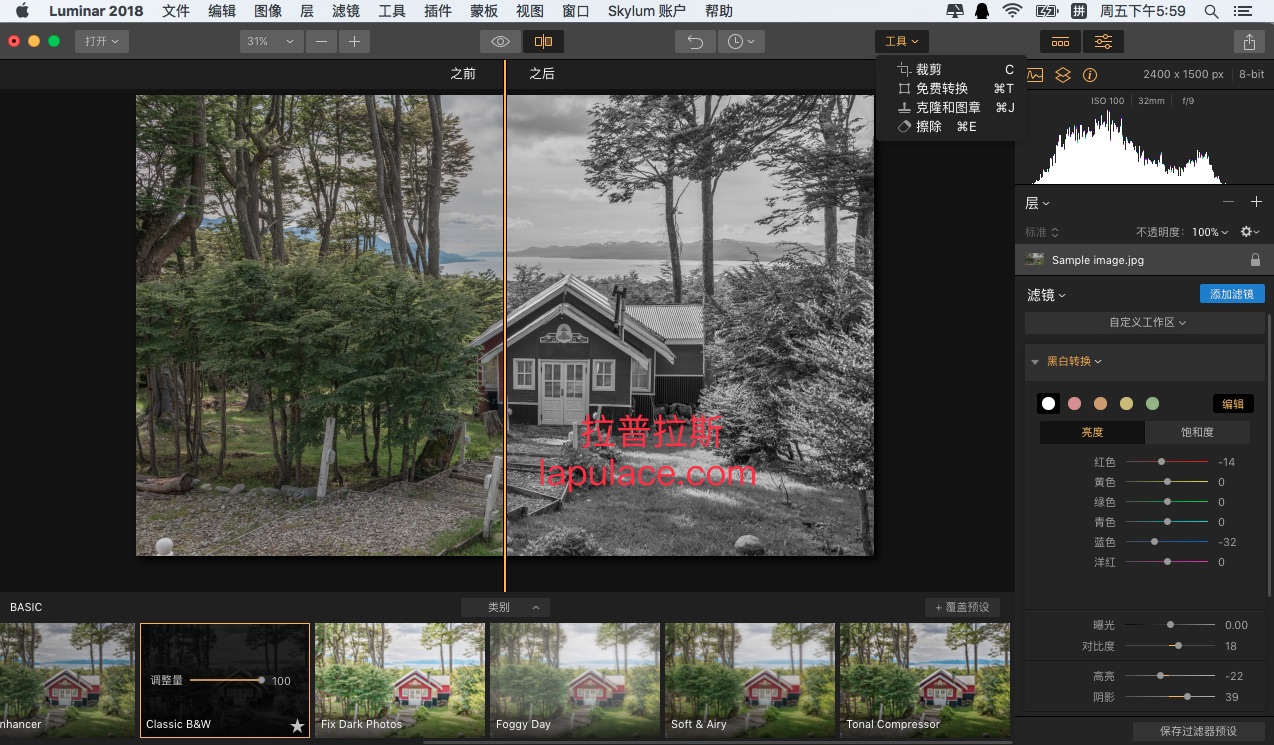
Task: Show the histogram panel icon
Action: coord(1035,75)
